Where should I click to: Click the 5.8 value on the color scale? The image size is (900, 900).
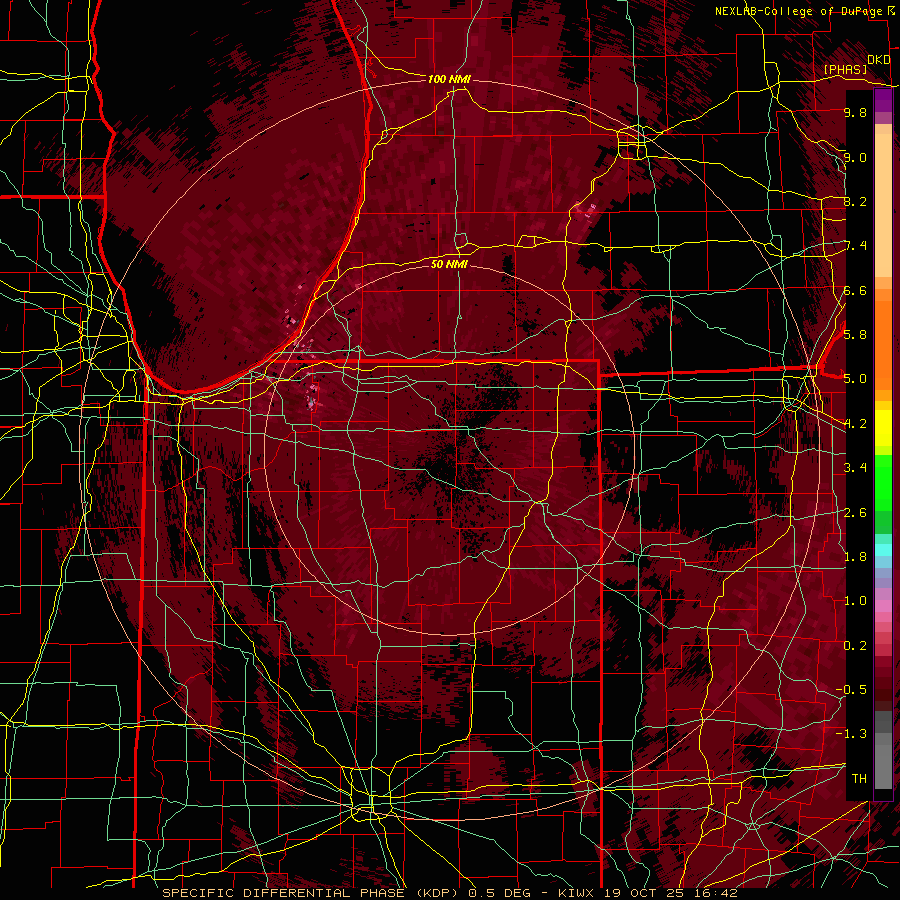click(x=855, y=334)
